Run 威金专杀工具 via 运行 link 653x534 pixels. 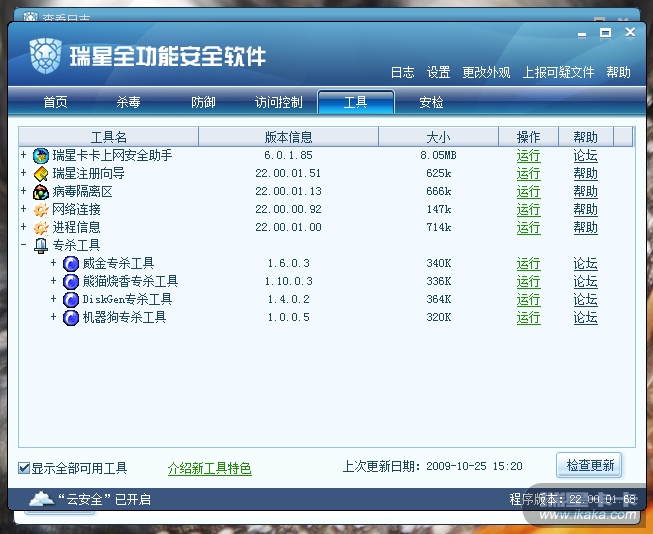click(x=528, y=264)
